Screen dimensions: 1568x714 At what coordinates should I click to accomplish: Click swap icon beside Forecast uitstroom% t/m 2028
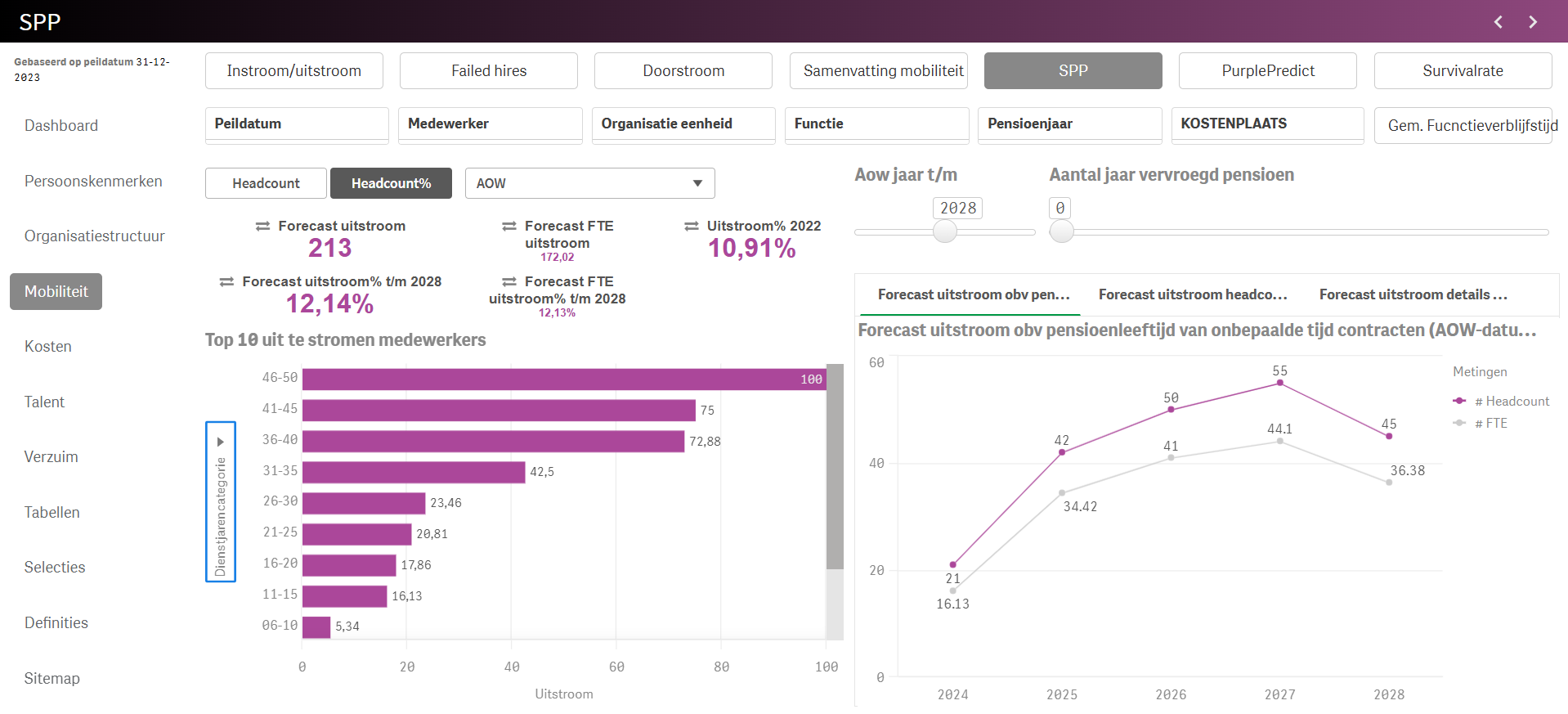point(226,282)
